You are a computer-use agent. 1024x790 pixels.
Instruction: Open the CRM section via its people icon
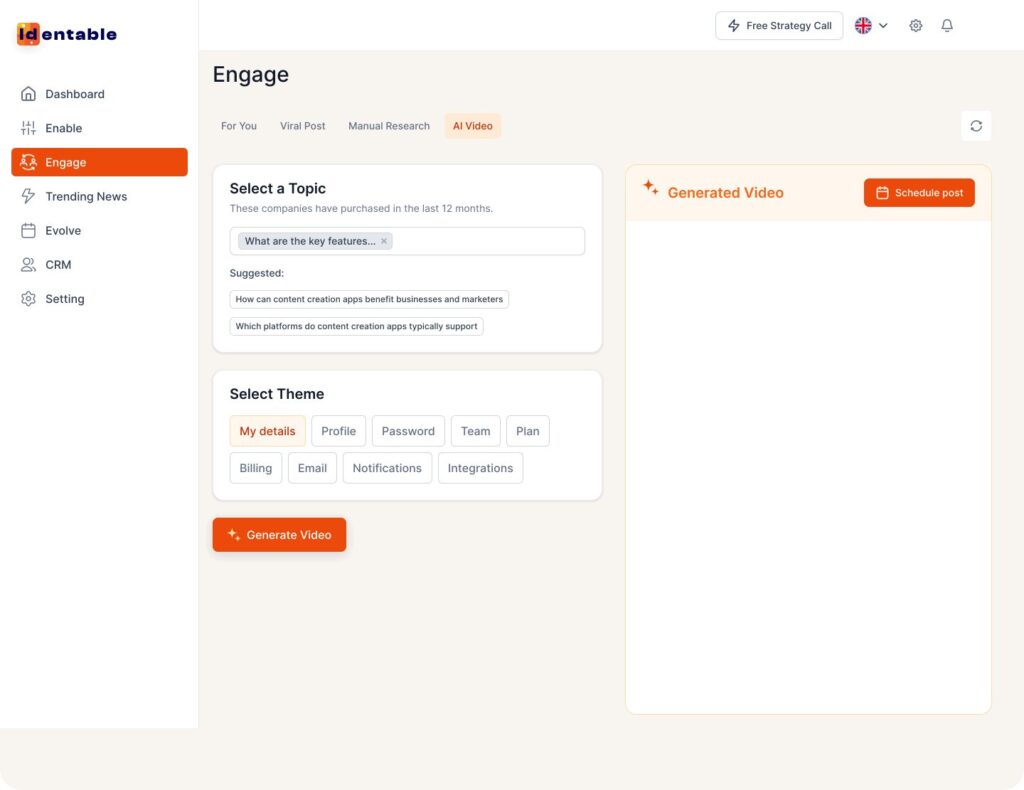tap(28, 264)
